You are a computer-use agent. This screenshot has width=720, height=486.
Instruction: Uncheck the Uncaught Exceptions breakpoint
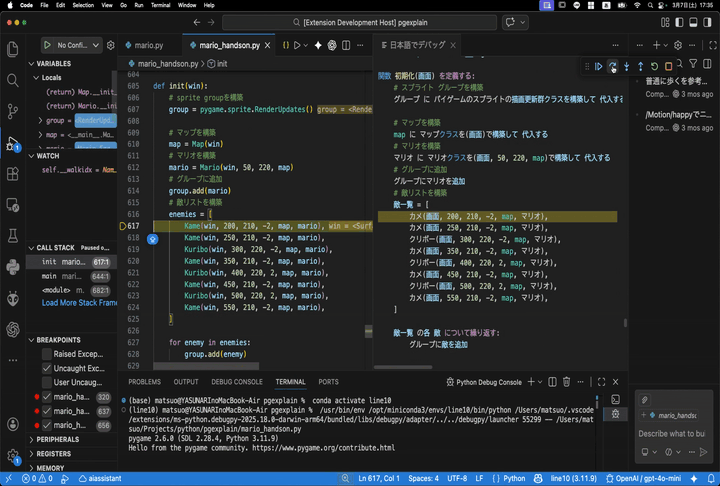46,368
